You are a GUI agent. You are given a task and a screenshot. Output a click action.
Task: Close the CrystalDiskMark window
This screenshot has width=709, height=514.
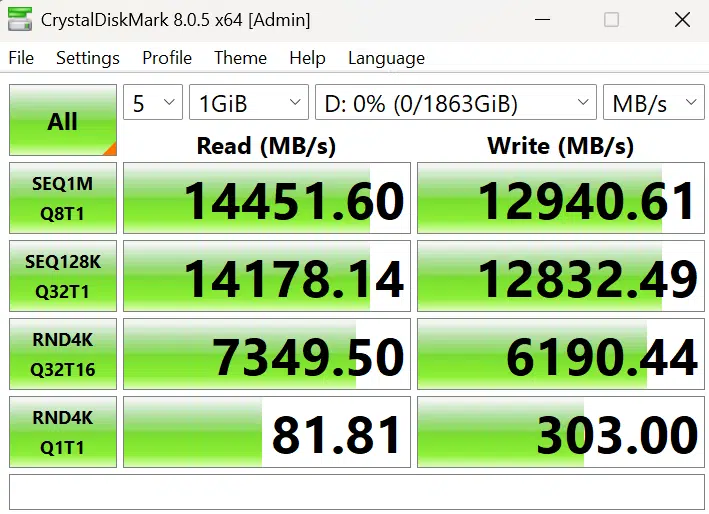tap(682, 20)
